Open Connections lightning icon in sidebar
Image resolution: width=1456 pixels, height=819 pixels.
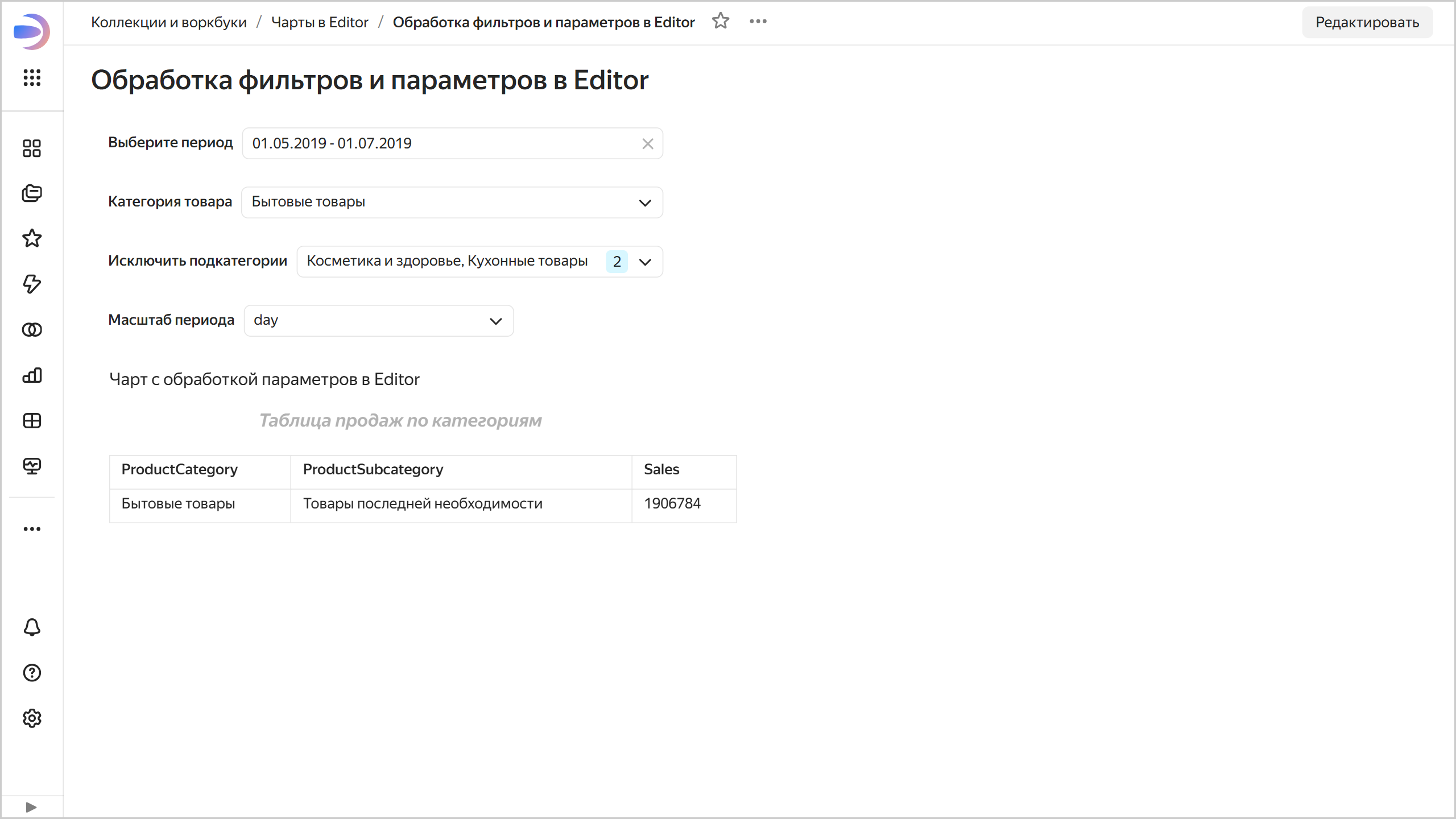32,284
